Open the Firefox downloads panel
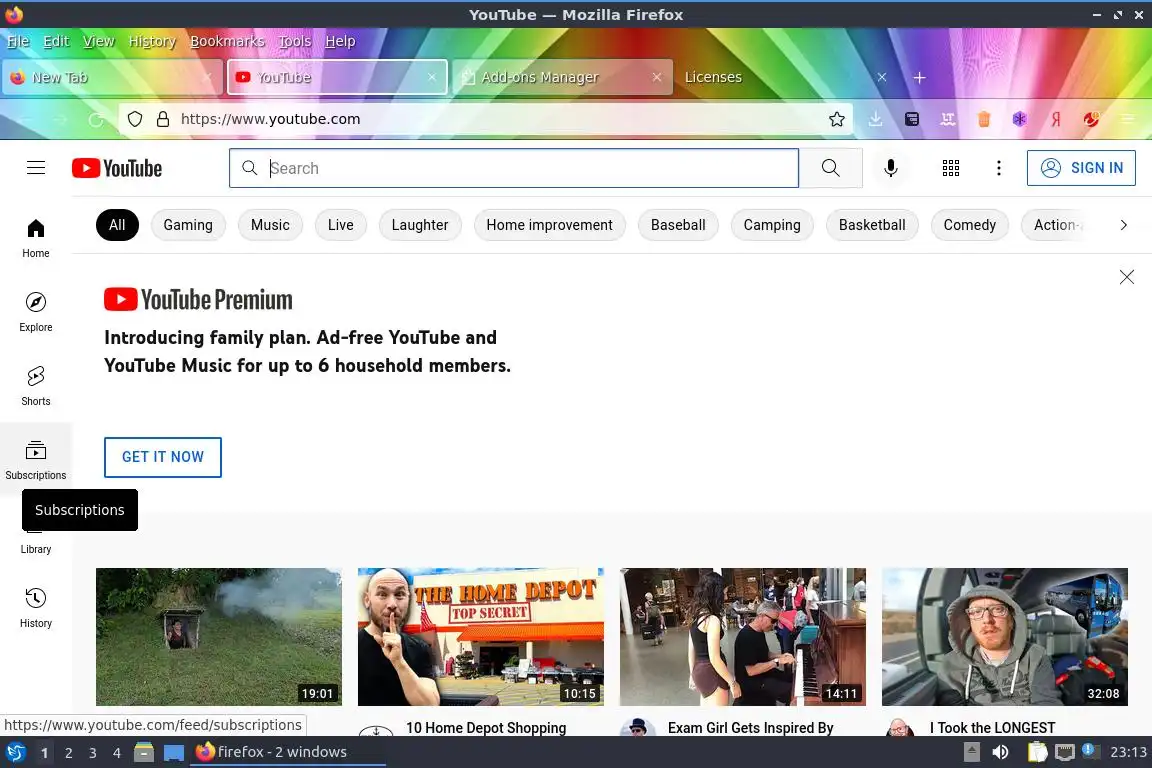 tap(875, 119)
